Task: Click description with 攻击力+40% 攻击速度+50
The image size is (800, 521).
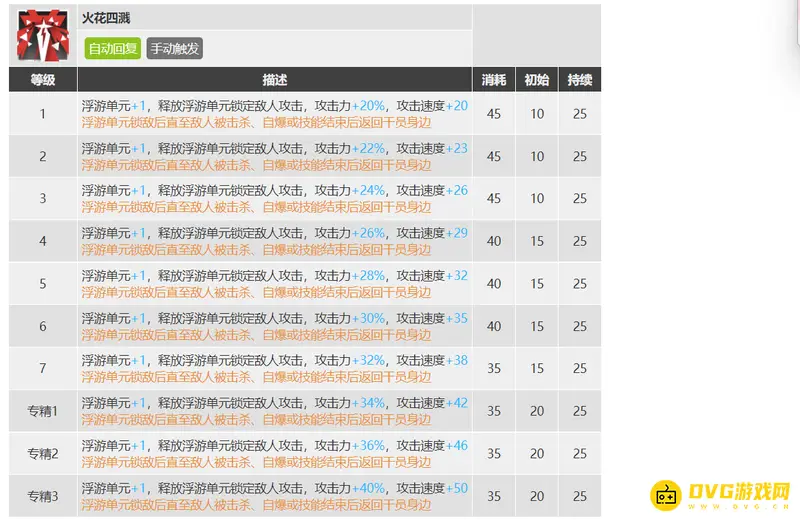Action: coord(274,496)
